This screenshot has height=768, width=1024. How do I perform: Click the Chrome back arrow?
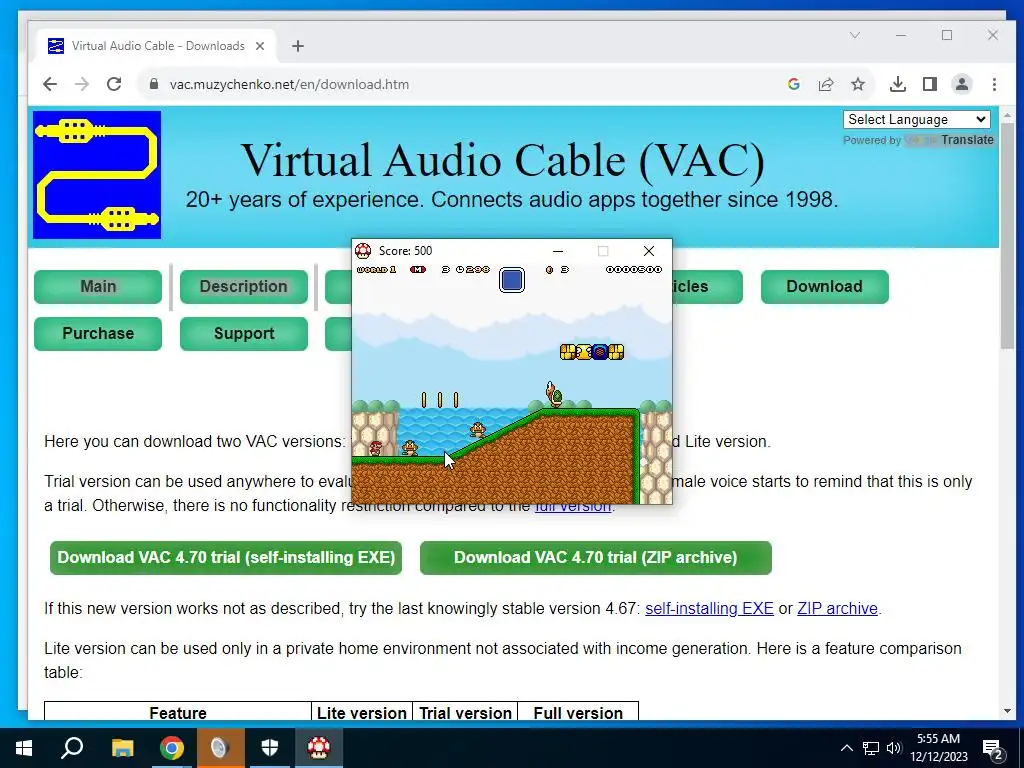click(50, 84)
